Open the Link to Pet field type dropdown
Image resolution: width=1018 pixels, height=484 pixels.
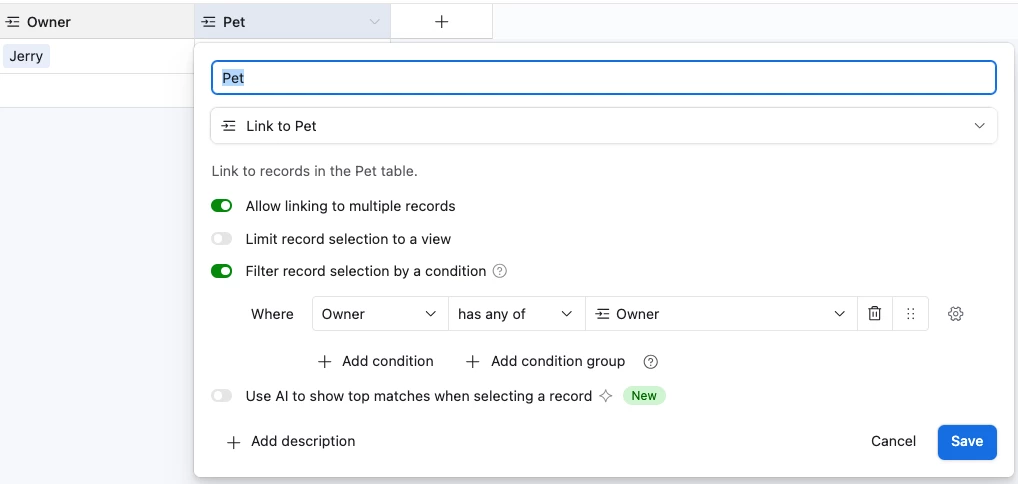pos(604,126)
